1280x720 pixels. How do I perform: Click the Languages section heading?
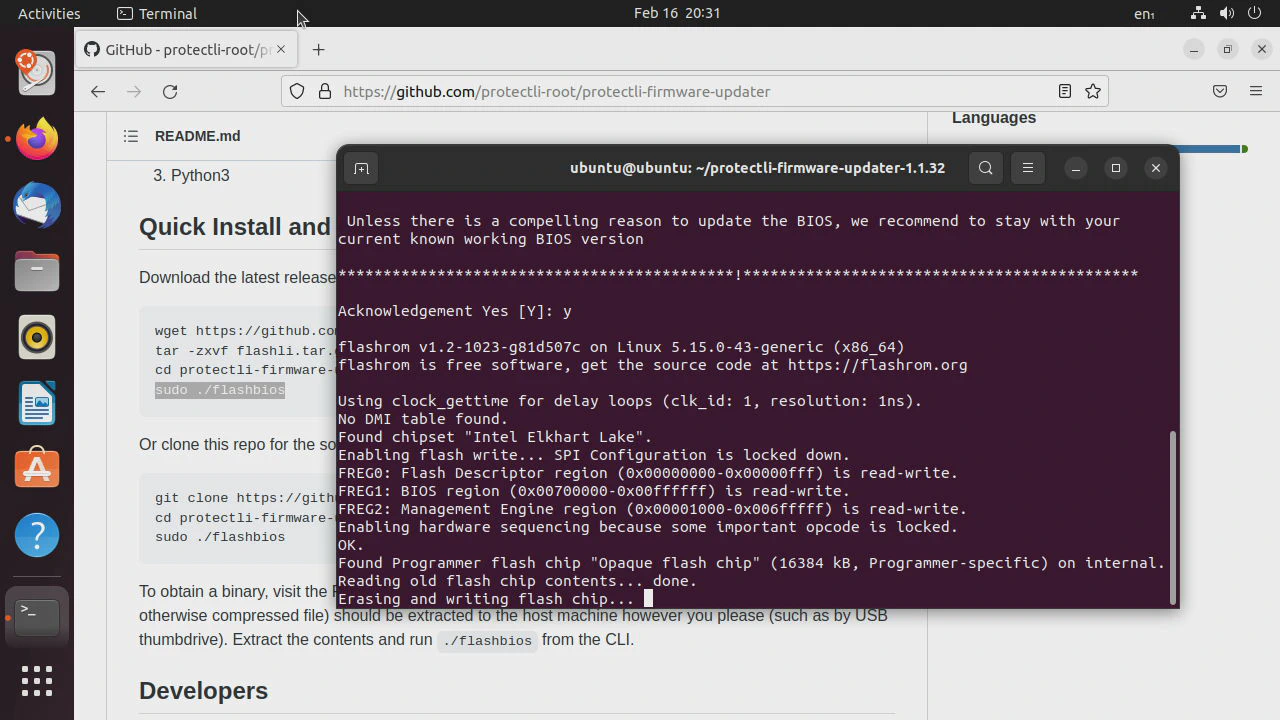pos(993,118)
